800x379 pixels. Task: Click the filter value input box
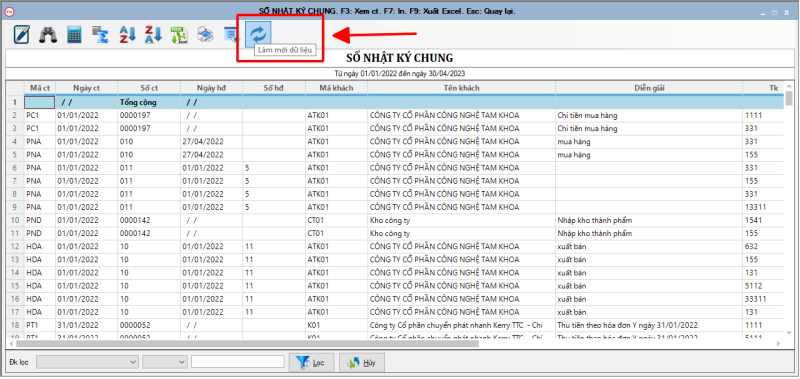(x=238, y=362)
